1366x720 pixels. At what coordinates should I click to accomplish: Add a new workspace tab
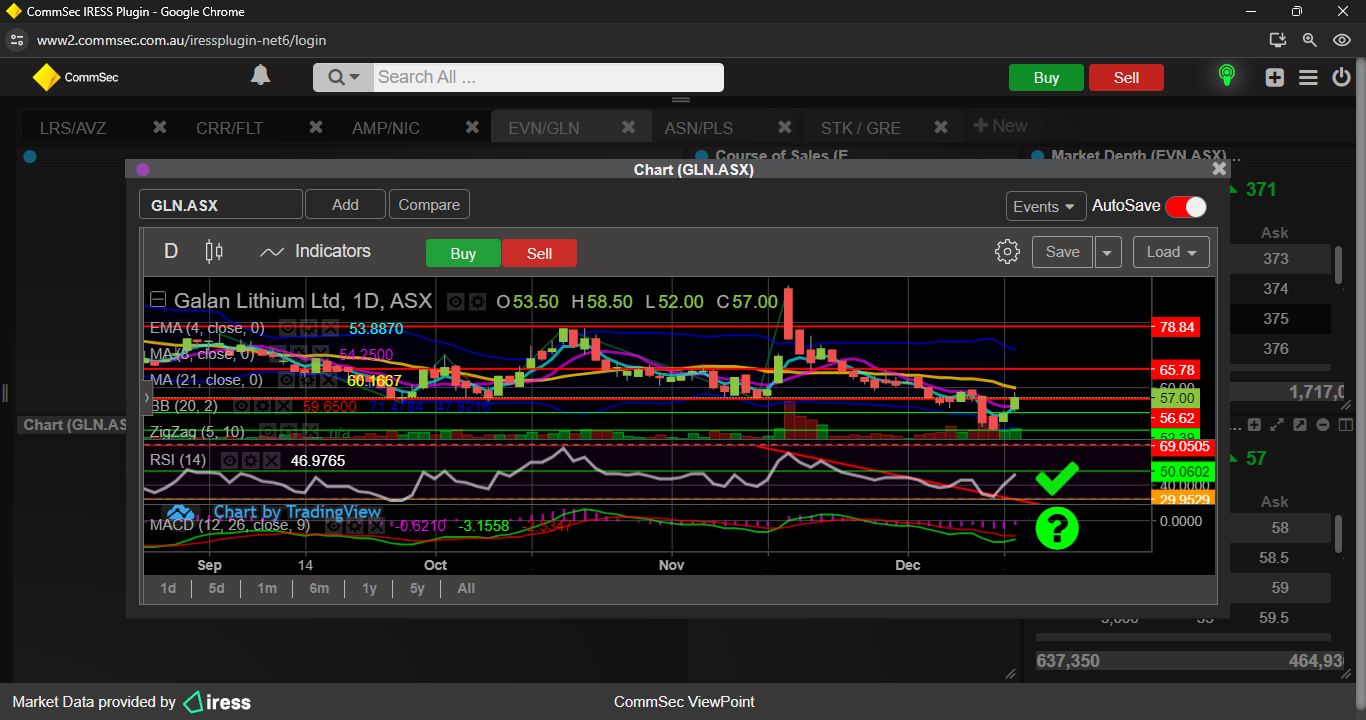click(1001, 126)
